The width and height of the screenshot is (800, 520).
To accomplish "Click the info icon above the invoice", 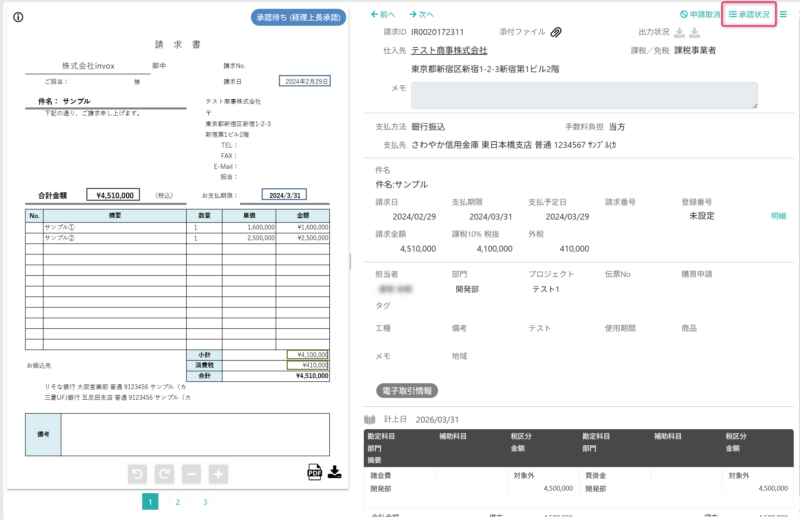I will click(18, 17).
